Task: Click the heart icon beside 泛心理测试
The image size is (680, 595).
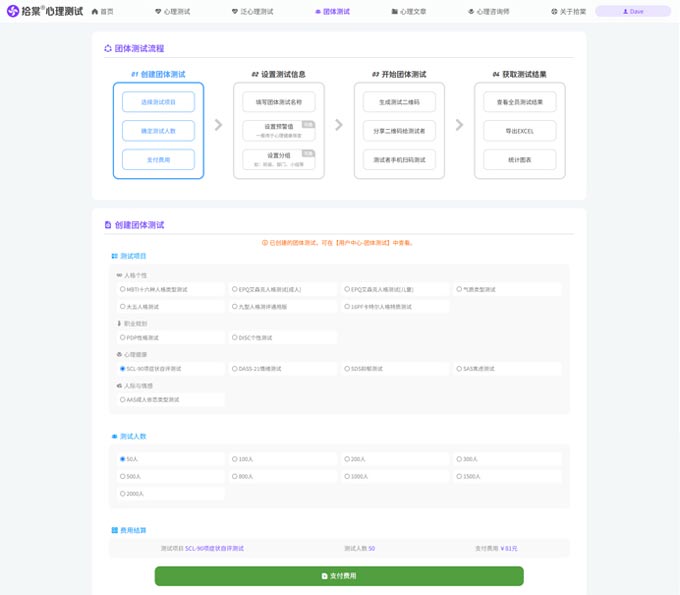Action: [235, 12]
